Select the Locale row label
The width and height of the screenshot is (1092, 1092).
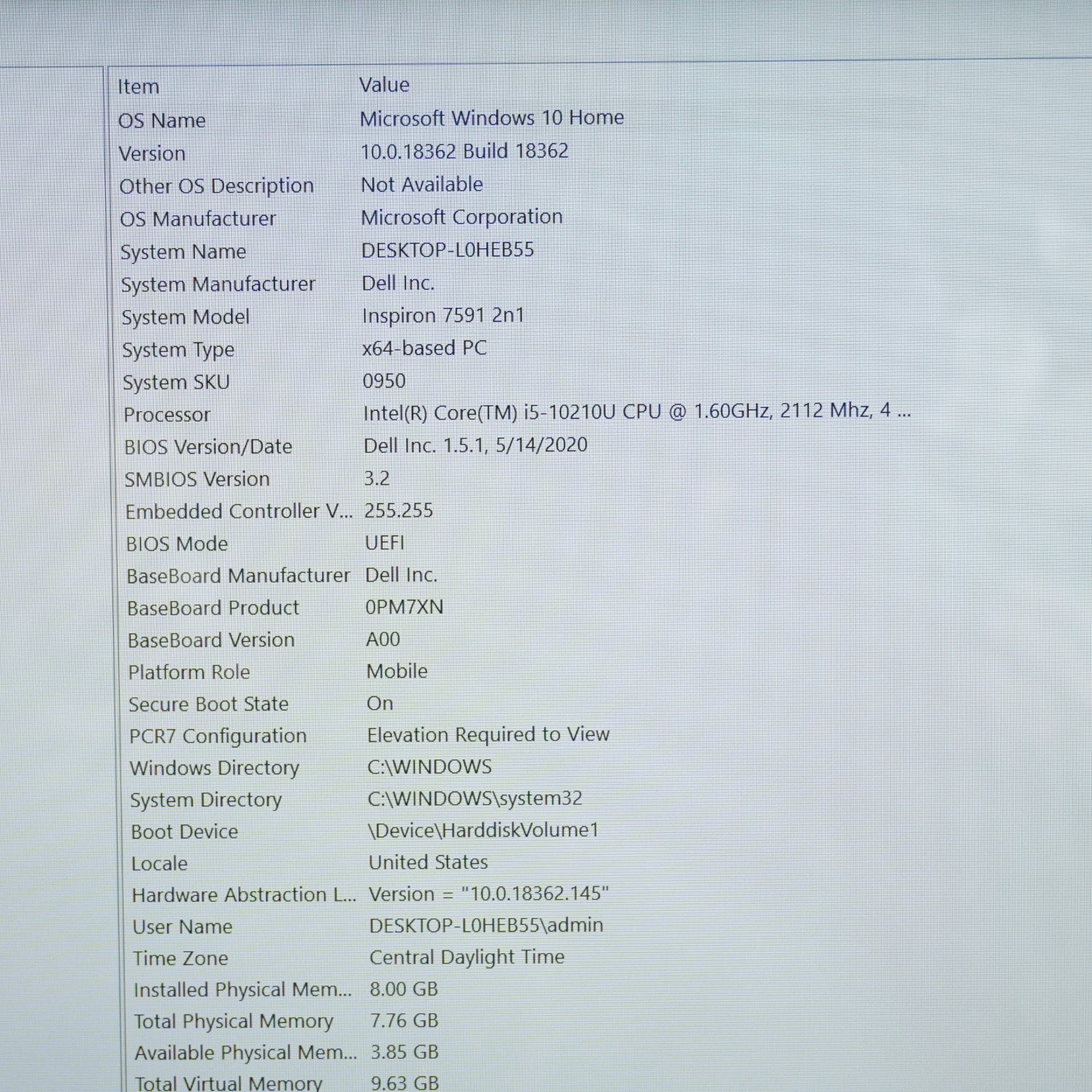(159, 863)
